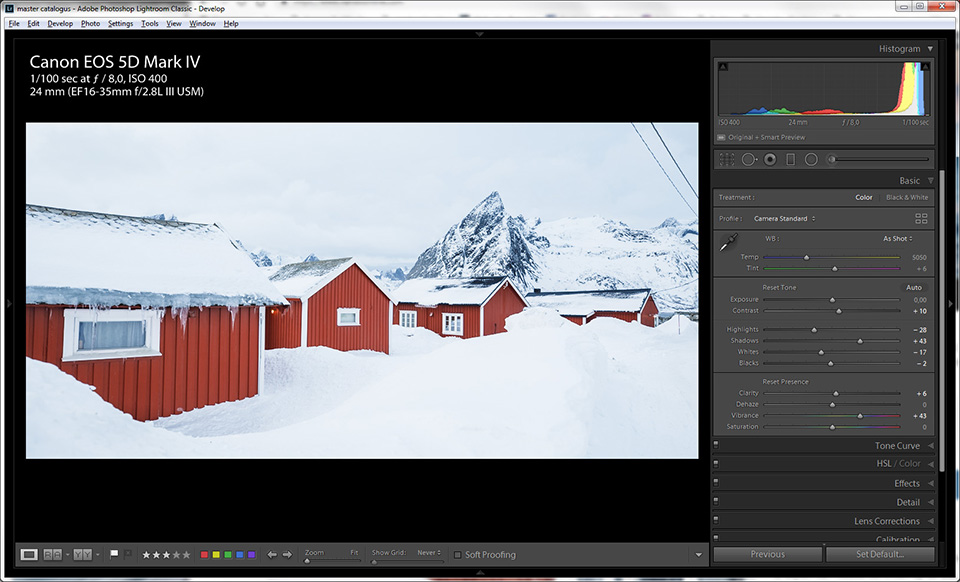Collapse the Histogram panel triangle
The height and width of the screenshot is (582, 960).
pyautogui.click(x=930, y=48)
